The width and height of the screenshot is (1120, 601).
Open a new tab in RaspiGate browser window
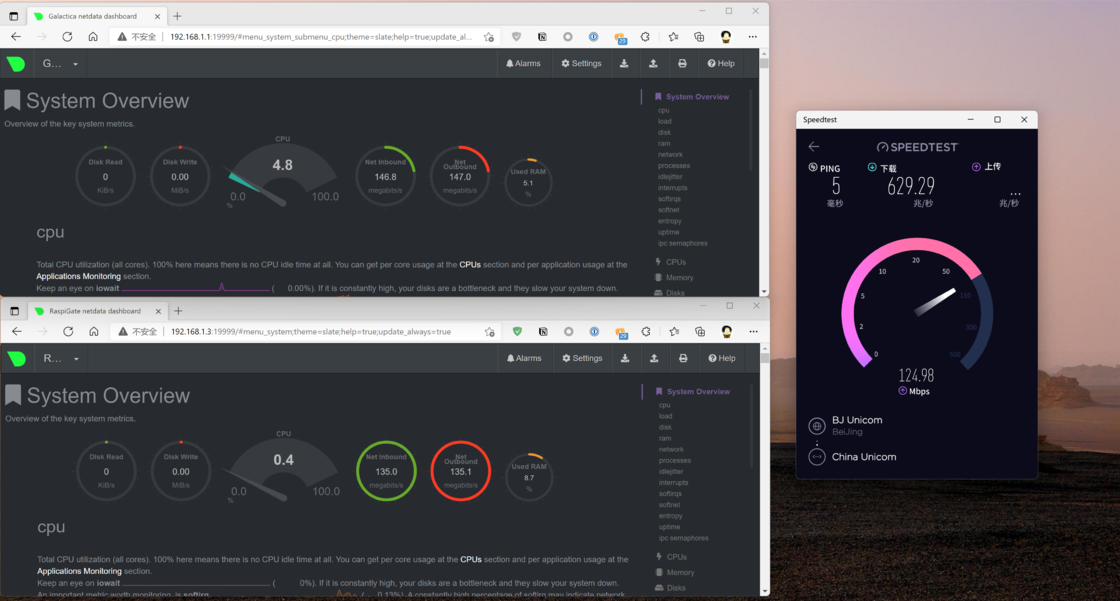178,311
